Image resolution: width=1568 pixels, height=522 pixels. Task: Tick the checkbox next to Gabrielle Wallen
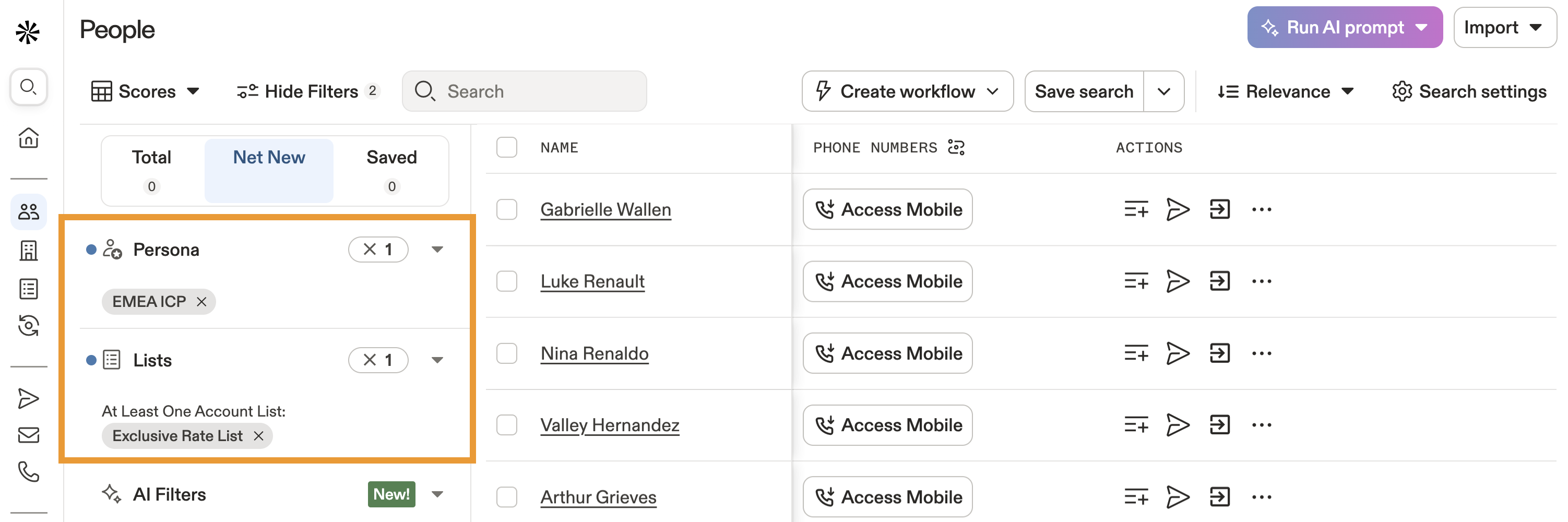[506, 209]
